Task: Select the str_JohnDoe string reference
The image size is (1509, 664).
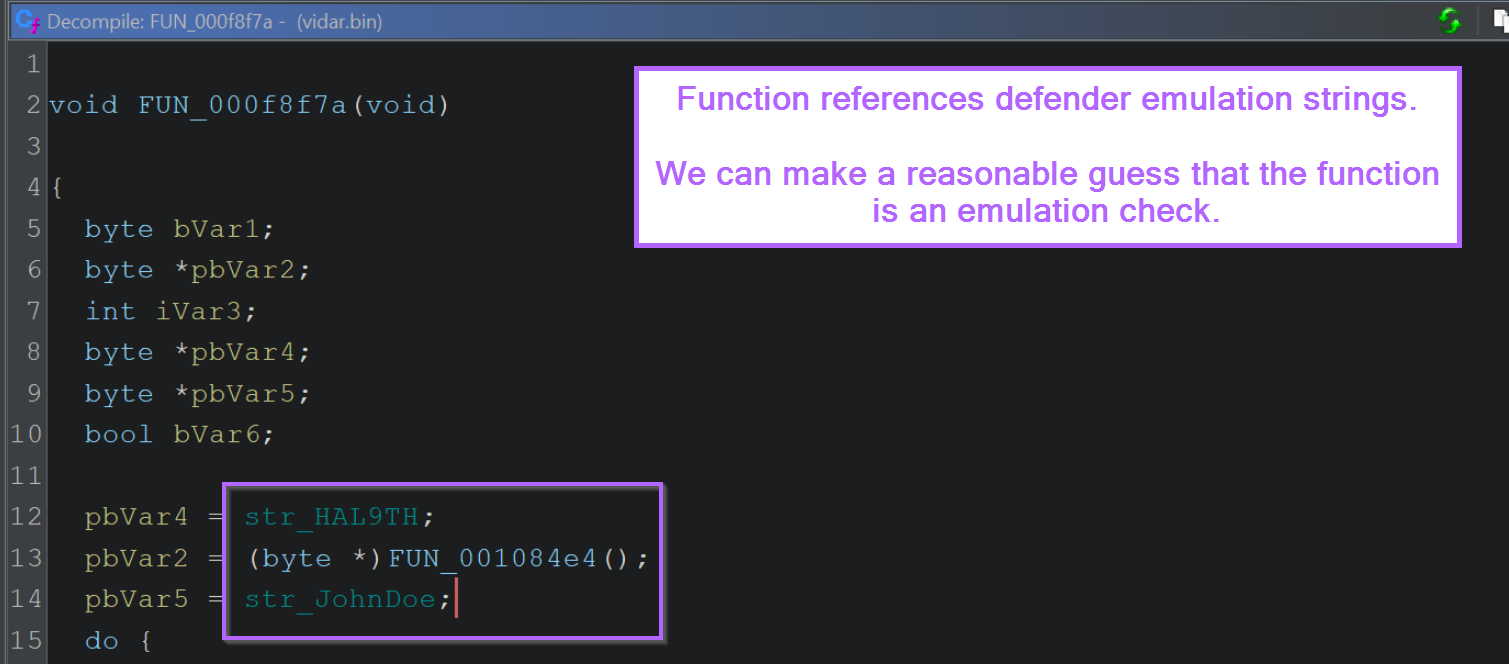Action: pyautogui.click(x=340, y=599)
